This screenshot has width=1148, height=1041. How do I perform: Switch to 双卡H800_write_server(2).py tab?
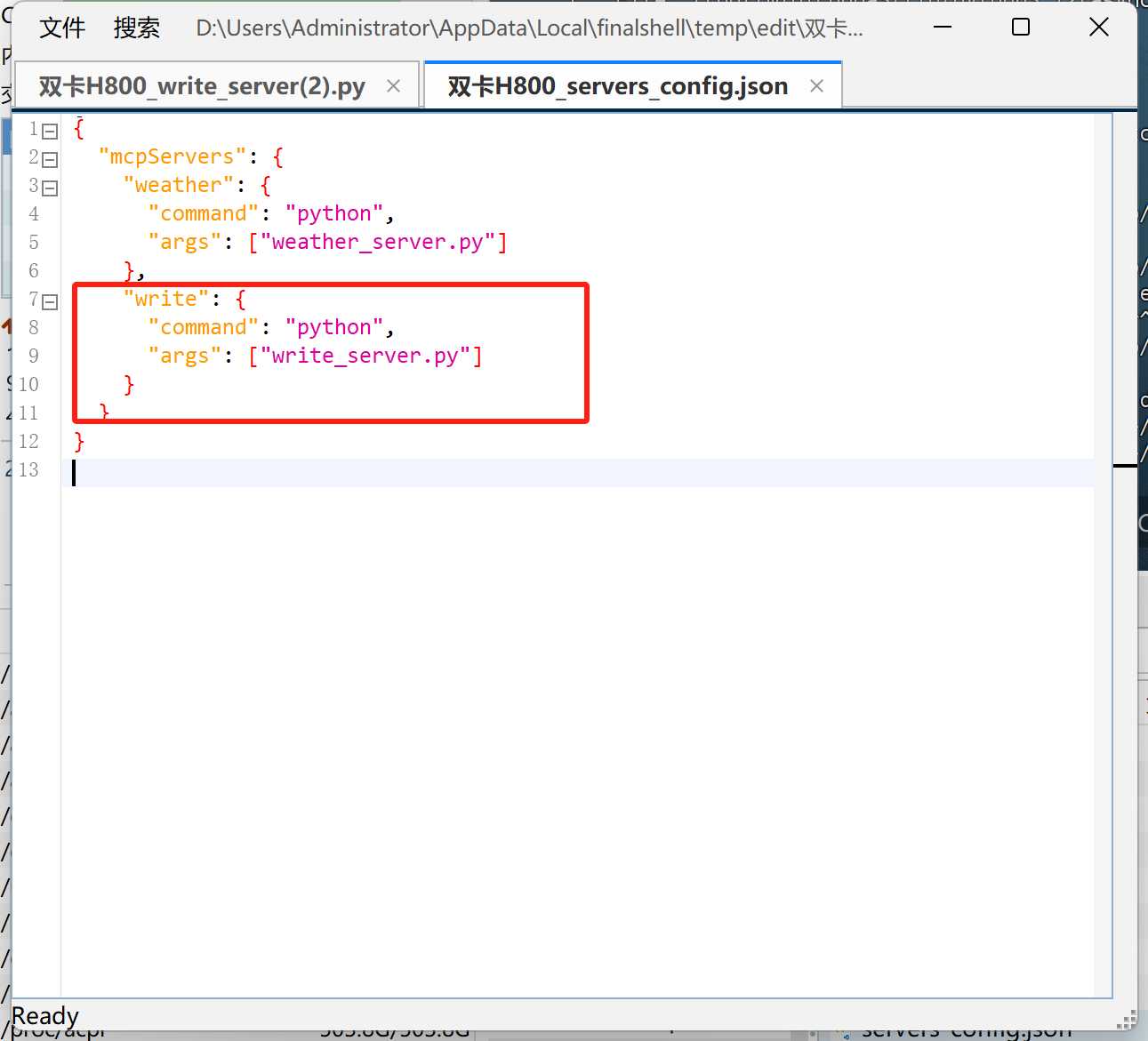pyautogui.click(x=202, y=86)
